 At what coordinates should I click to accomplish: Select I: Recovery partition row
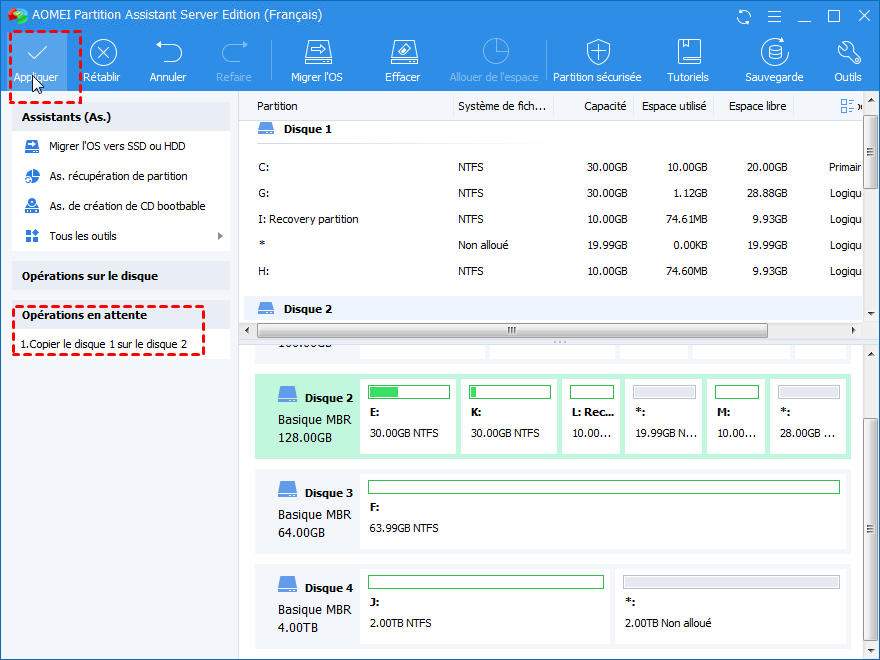(x=553, y=219)
